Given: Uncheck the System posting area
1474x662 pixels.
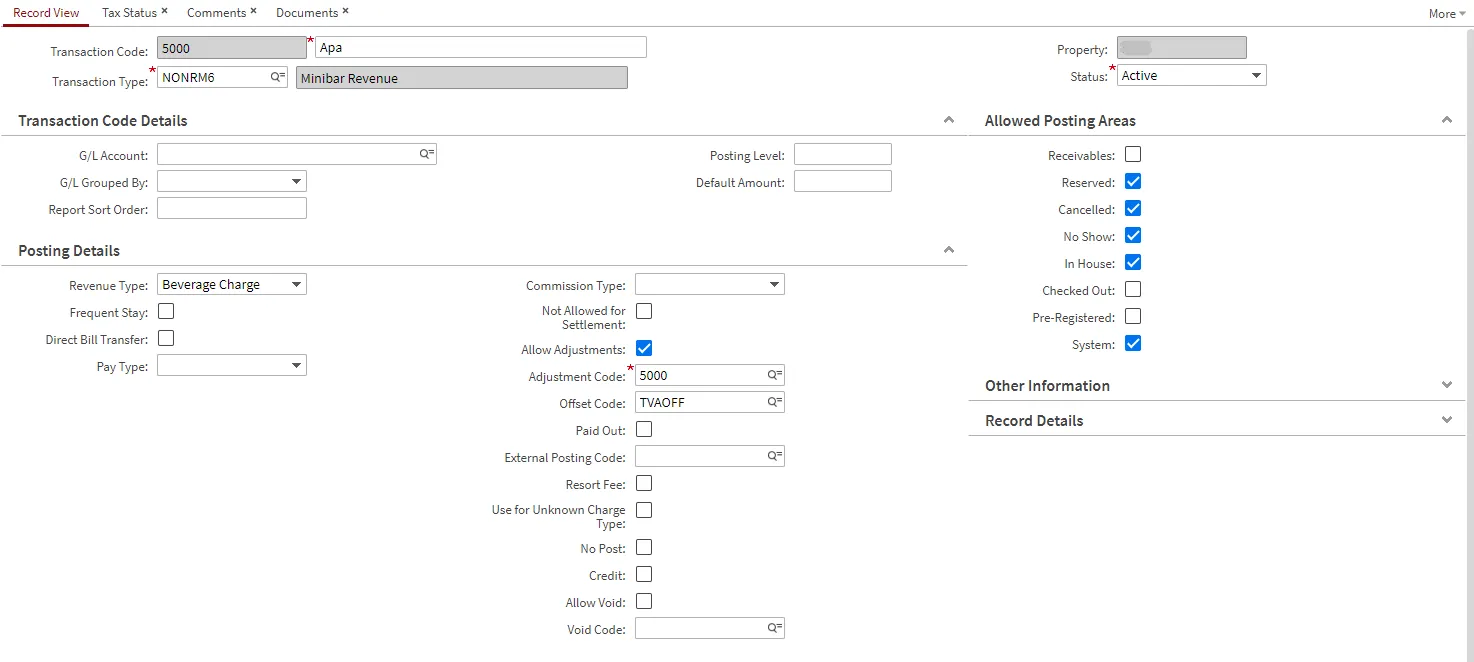Looking at the screenshot, I should 1133,343.
